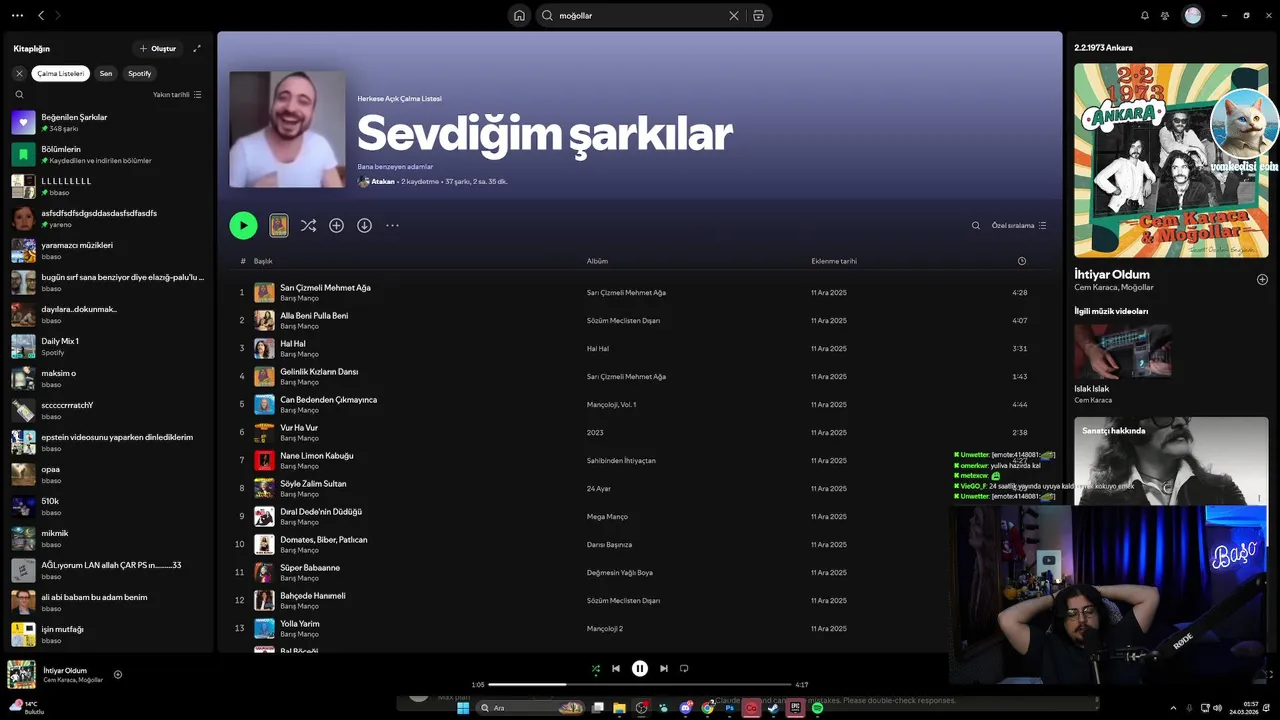Sort tracks by Başlık column
Viewport: 1280px width, 720px height.
pyautogui.click(x=263, y=261)
